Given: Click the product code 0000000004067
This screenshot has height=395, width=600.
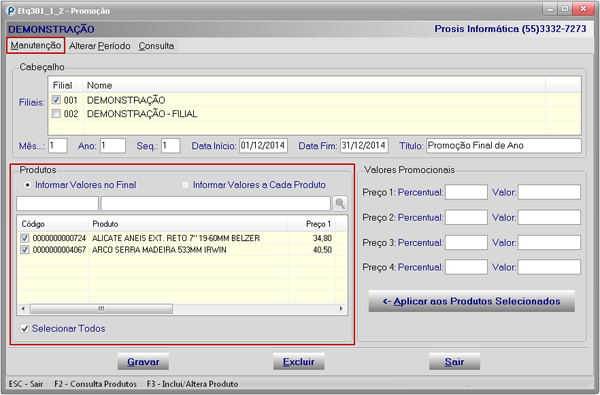Looking at the screenshot, I should (x=59, y=250).
